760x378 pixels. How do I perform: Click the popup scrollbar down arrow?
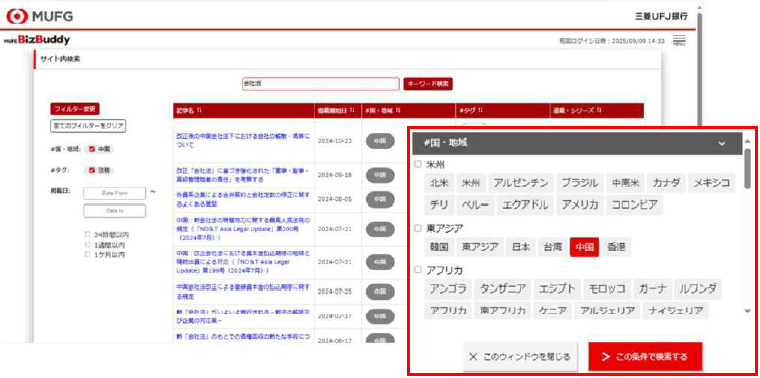point(747,311)
